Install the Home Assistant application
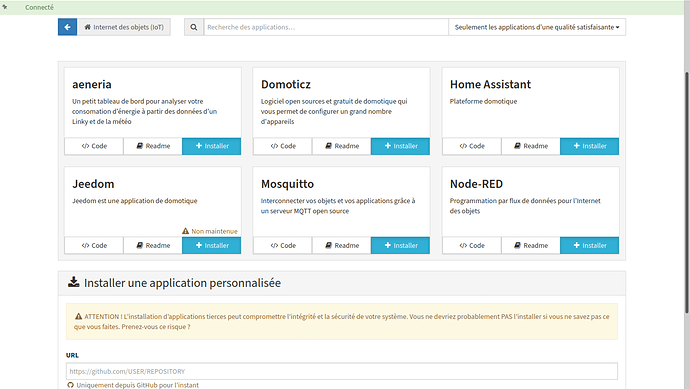Image resolution: width=690 pixels, height=389 pixels. [x=590, y=146]
